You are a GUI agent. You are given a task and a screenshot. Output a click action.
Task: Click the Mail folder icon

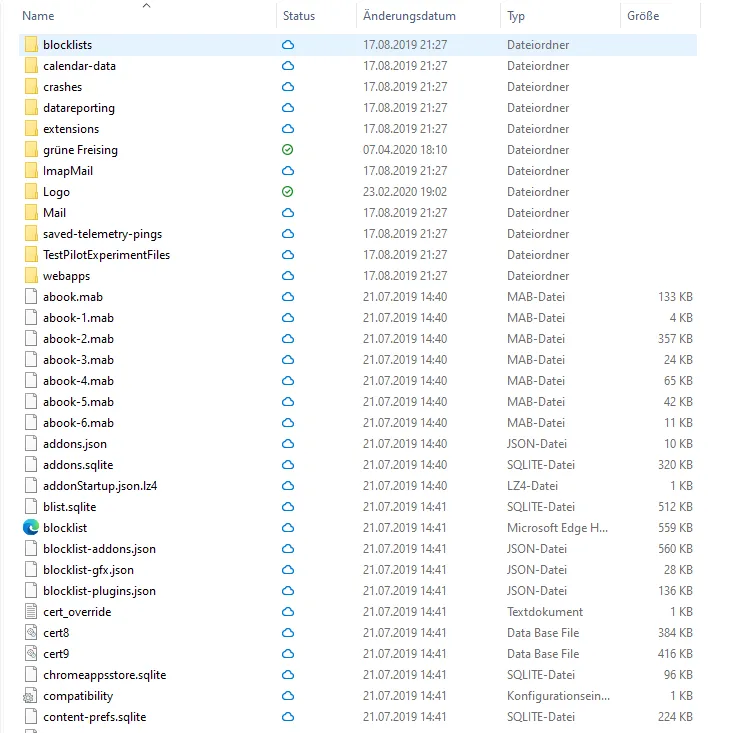(31, 213)
